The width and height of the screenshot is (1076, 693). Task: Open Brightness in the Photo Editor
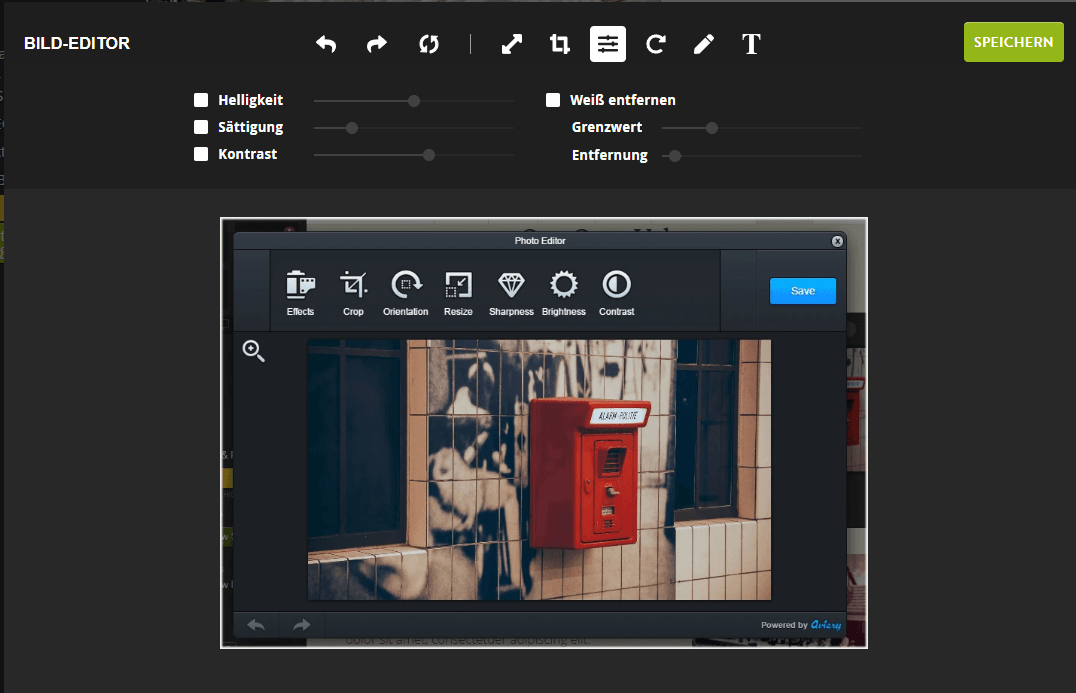564,293
